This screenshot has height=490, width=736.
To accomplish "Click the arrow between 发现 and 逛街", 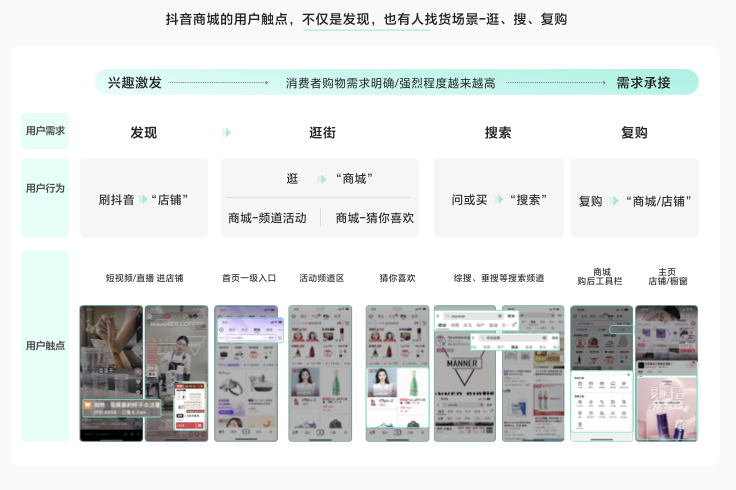I will pyautogui.click(x=227, y=133).
